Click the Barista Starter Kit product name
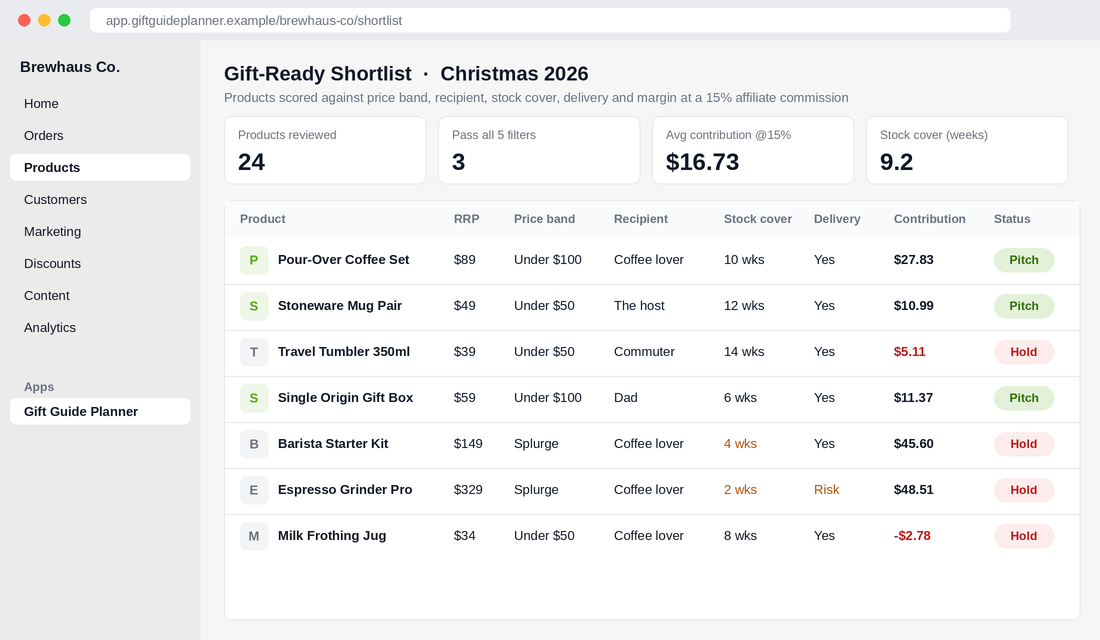 [x=333, y=444]
